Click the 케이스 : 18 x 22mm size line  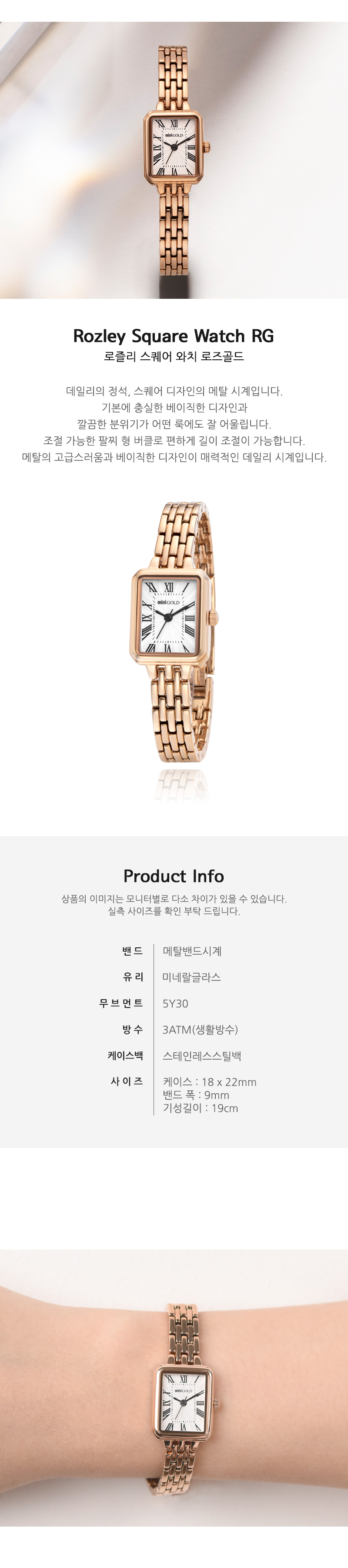(x=209, y=1081)
